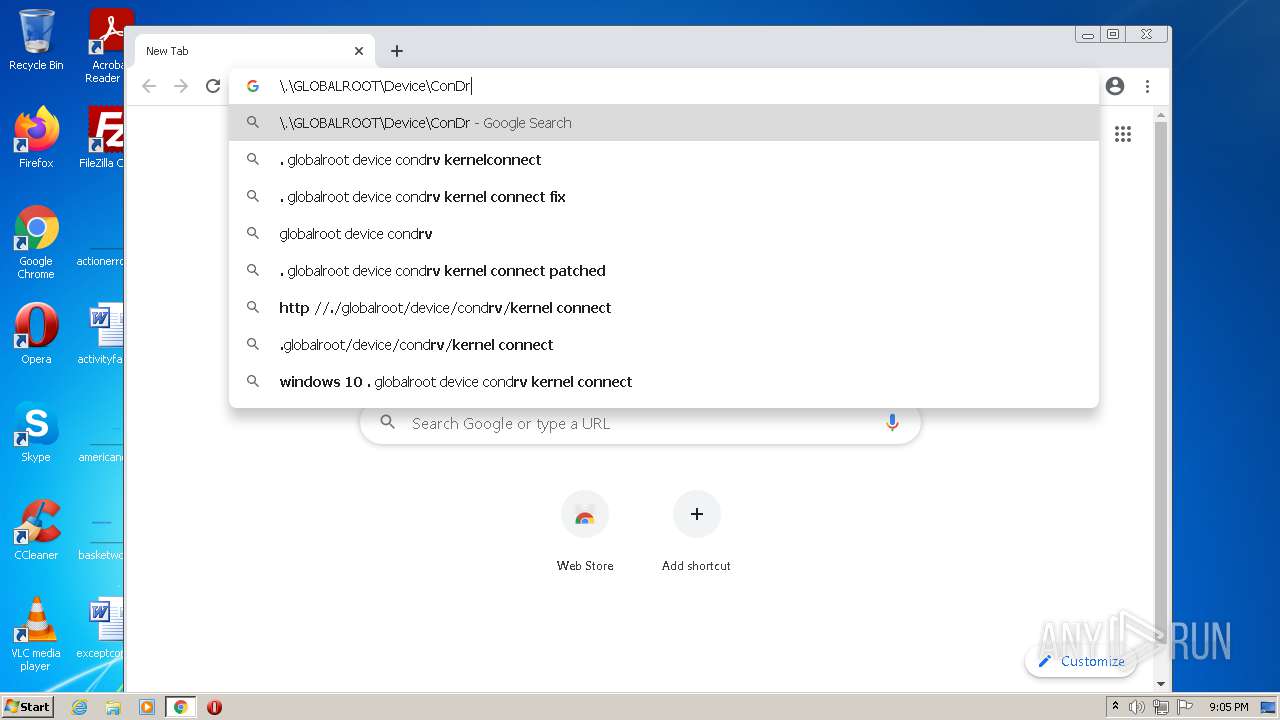Open the Acrobat Reader desktop shortcut

point(106,46)
